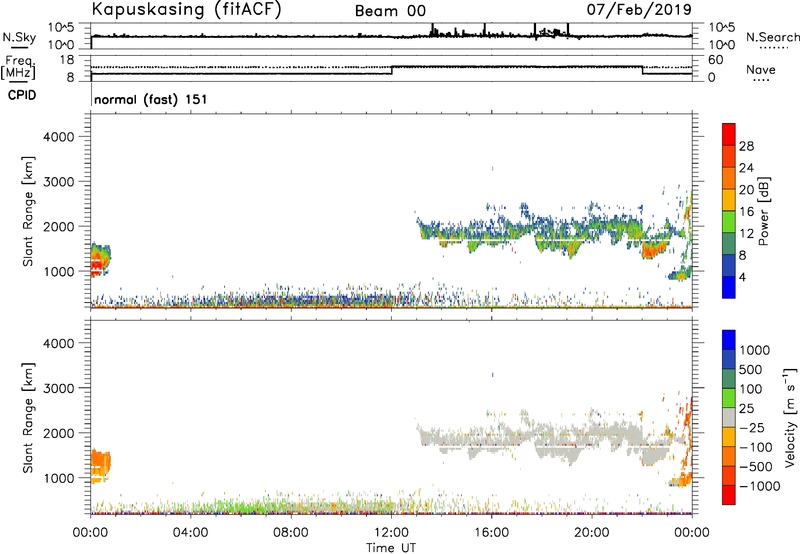Click the 'Slant Range [km]' label of power panel
The image size is (800, 554).
coord(28,211)
